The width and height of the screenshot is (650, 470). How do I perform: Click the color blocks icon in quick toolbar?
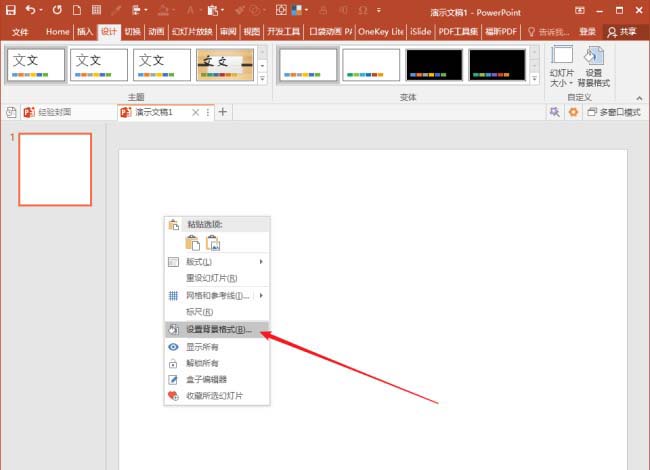pos(297,10)
